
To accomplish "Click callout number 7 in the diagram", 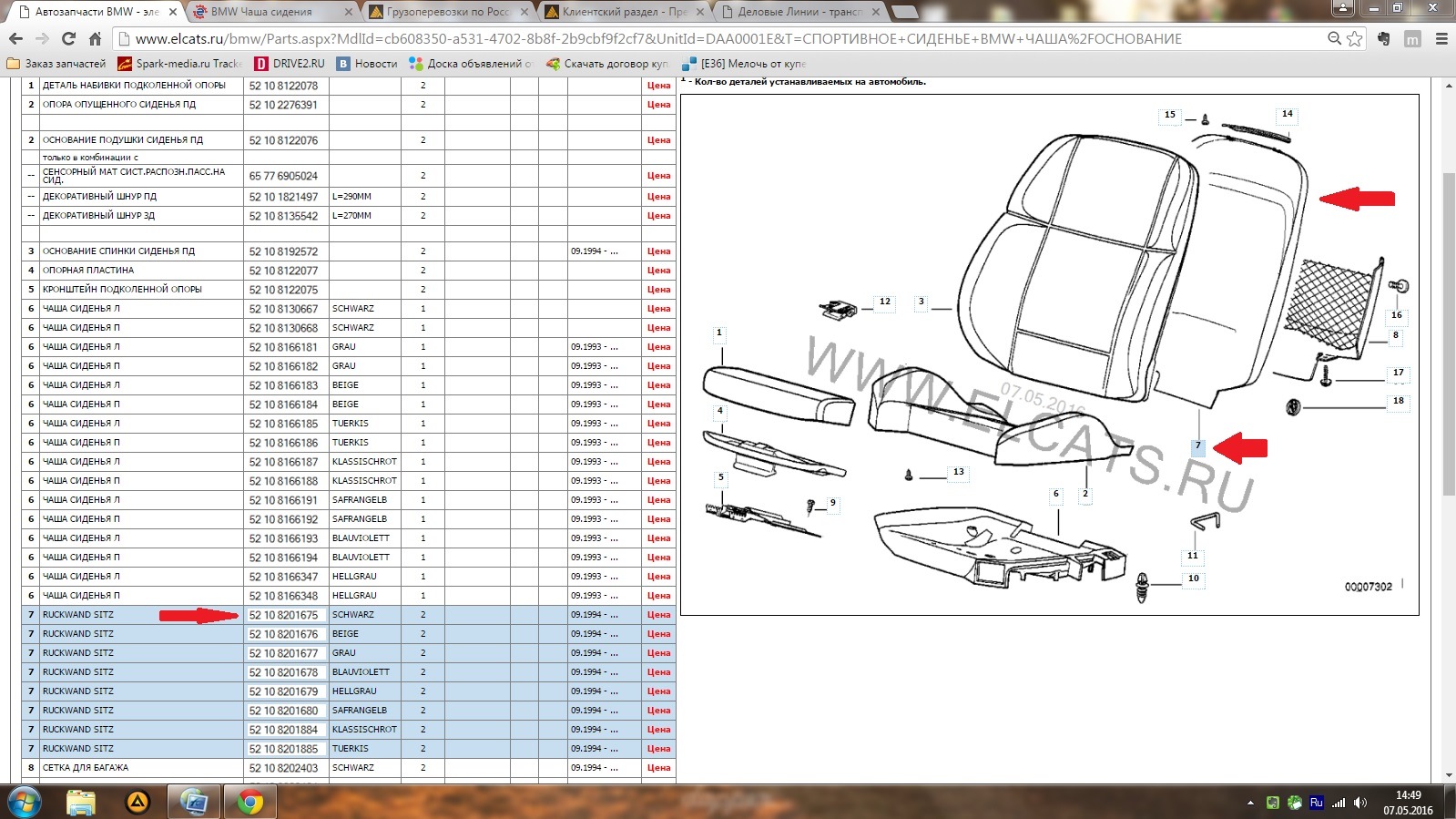I will pyautogui.click(x=1198, y=446).
